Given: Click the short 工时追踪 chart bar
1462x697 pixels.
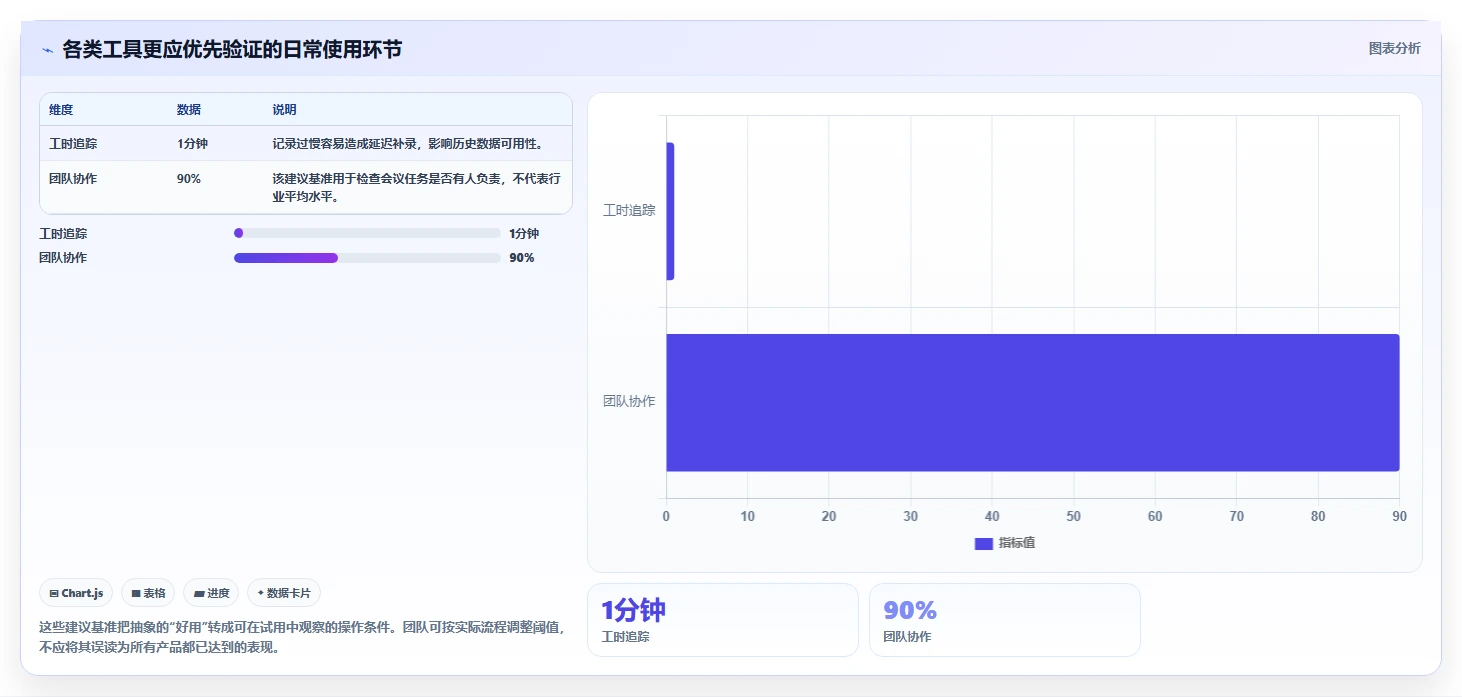Looking at the screenshot, I should pos(670,211).
